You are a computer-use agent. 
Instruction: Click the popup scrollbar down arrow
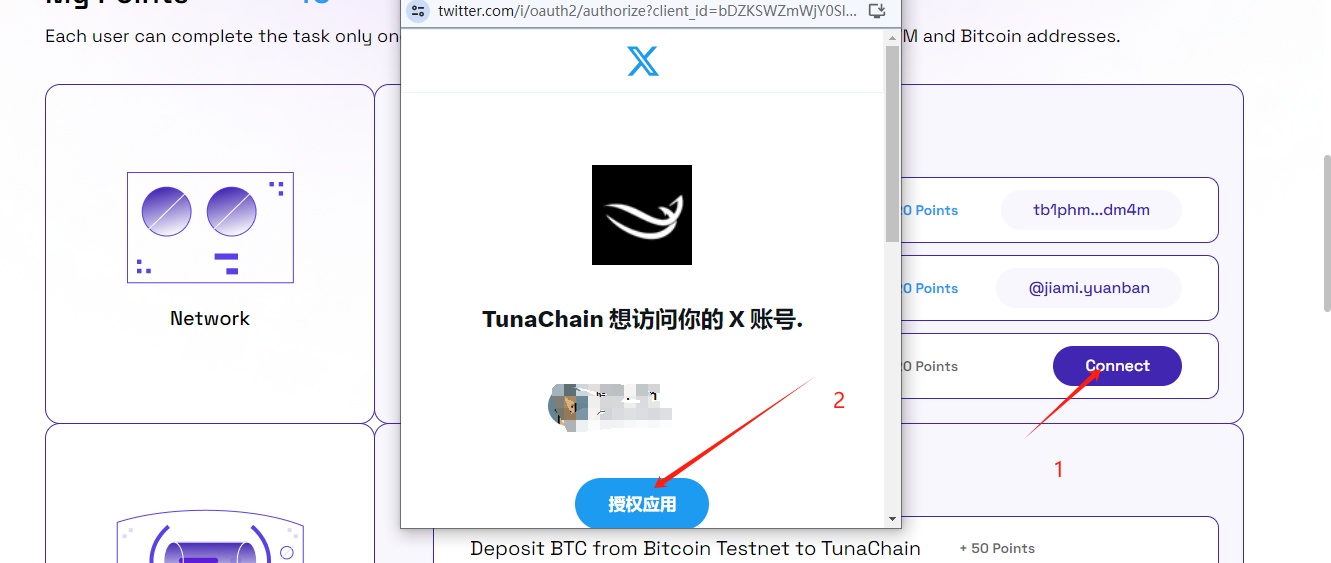(892, 519)
